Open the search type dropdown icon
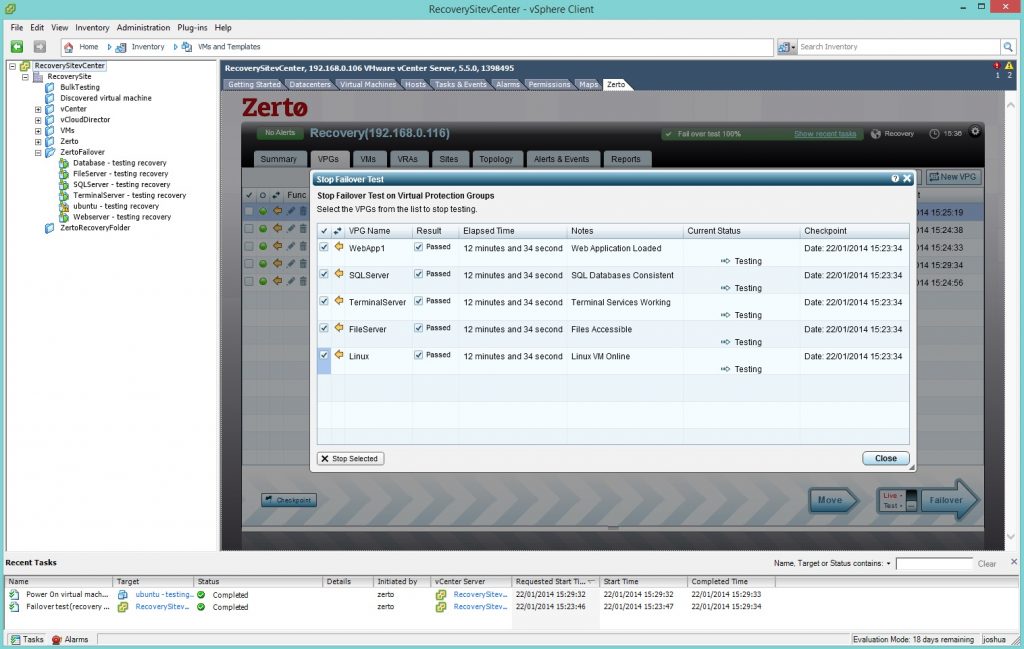 (x=786, y=47)
